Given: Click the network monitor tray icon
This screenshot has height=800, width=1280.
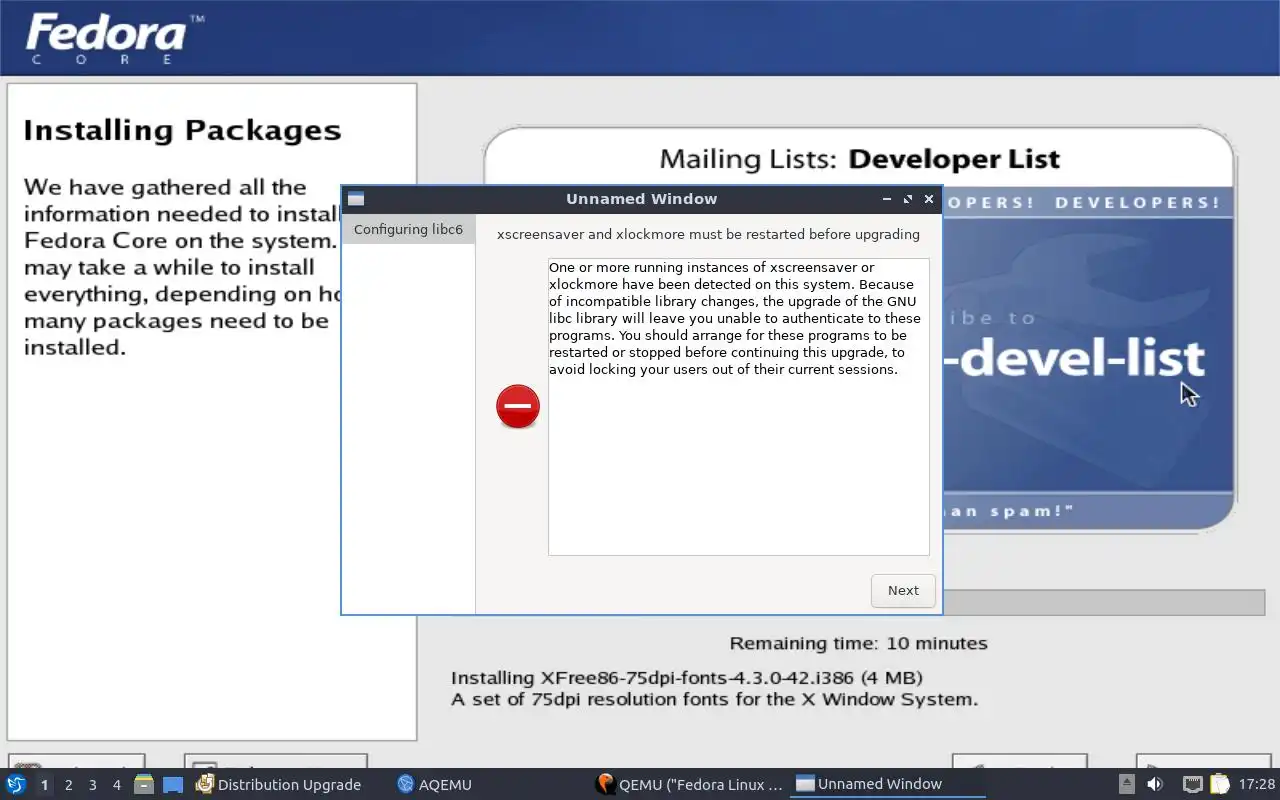Looking at the screenshot, I should 1192,785.
